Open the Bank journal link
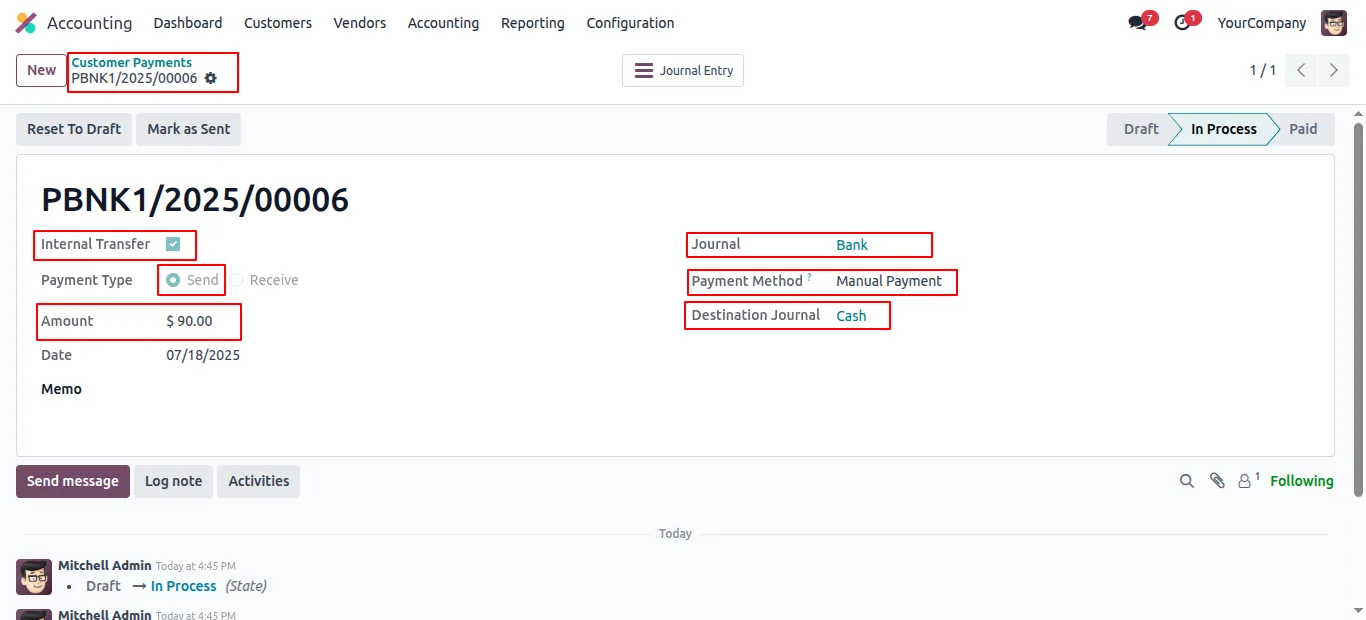1366x620 pixels. 852,245
